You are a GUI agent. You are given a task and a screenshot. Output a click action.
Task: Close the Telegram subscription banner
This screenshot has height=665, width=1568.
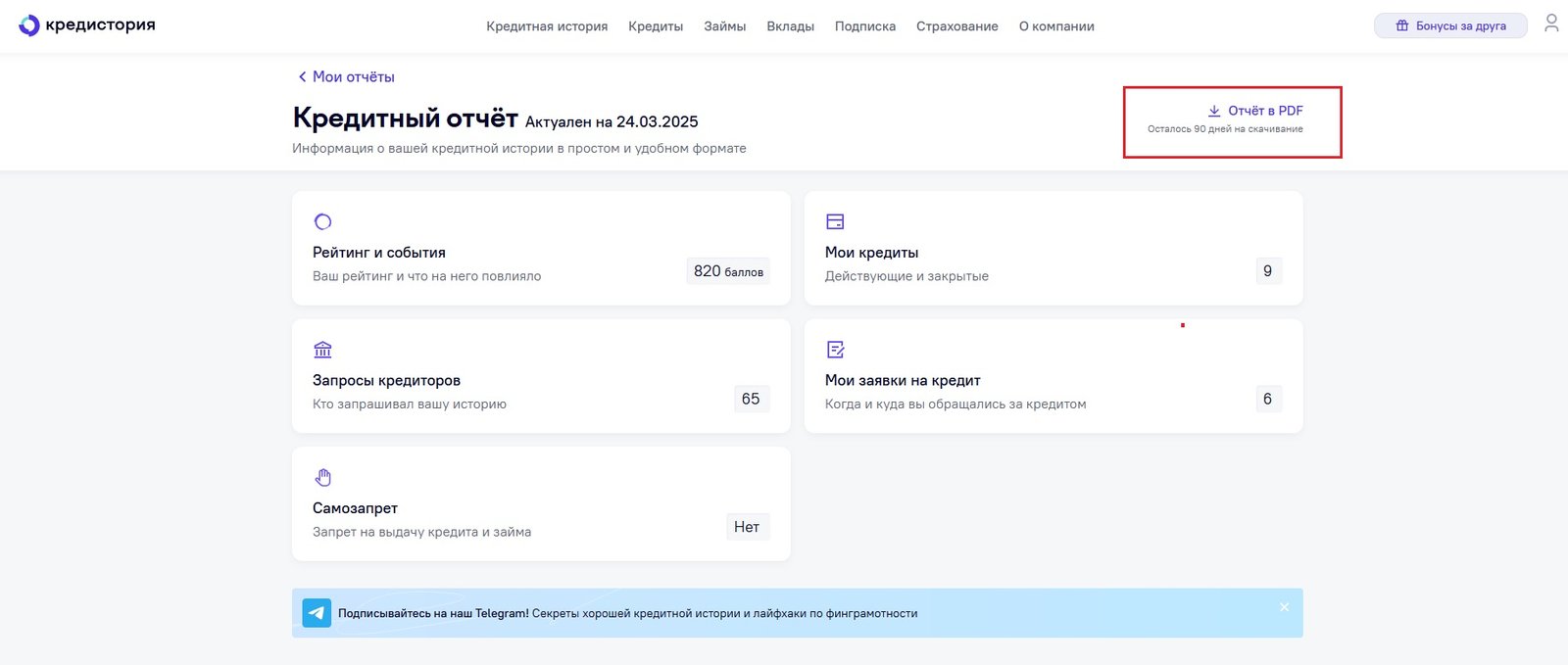pos(1284,607)
